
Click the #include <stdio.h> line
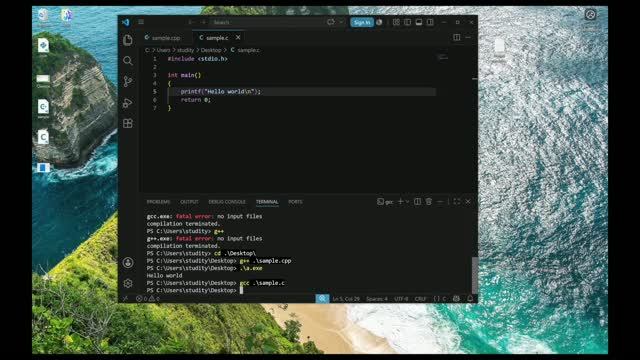[x=198, y=59]
